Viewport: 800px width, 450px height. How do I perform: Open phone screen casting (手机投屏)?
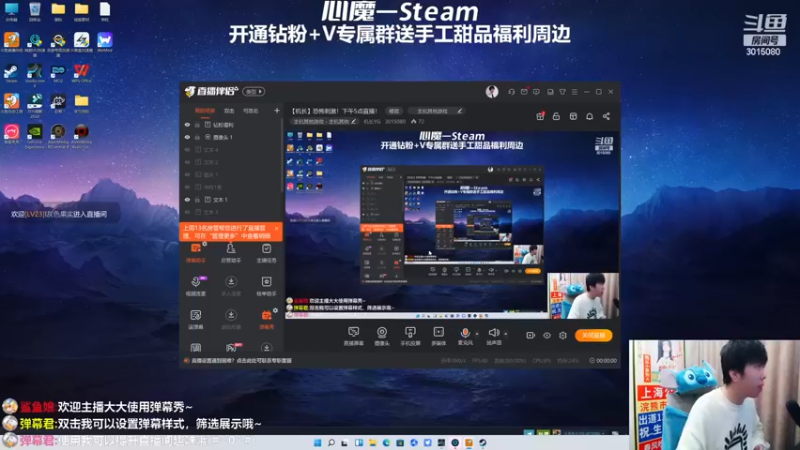(x=410, y=336)
